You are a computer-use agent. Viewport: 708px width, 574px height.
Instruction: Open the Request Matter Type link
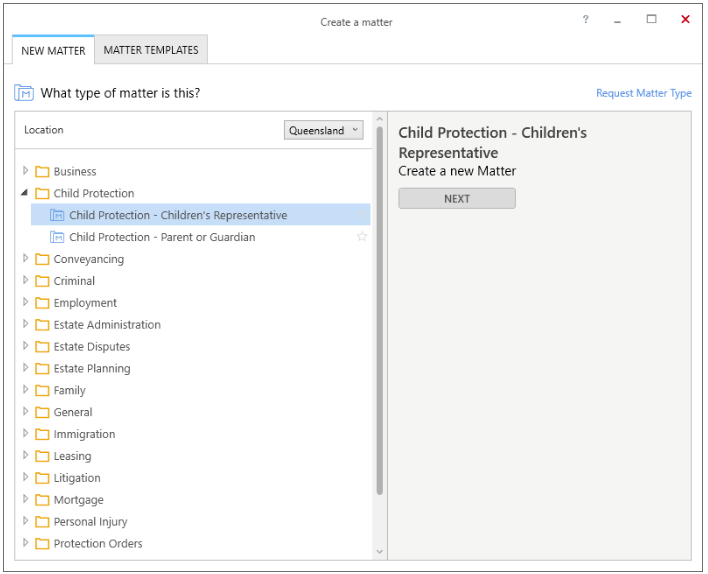(x=643, y=93)
